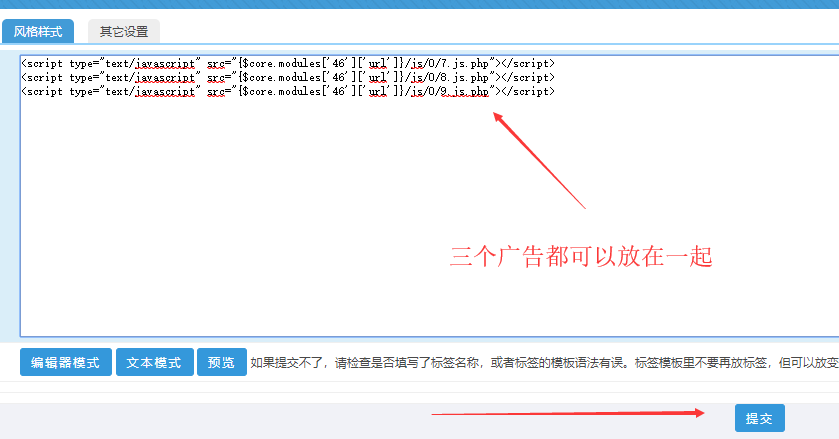The image size is (839, 439).
Task: Switch to 文本模式
Action: 154,362
